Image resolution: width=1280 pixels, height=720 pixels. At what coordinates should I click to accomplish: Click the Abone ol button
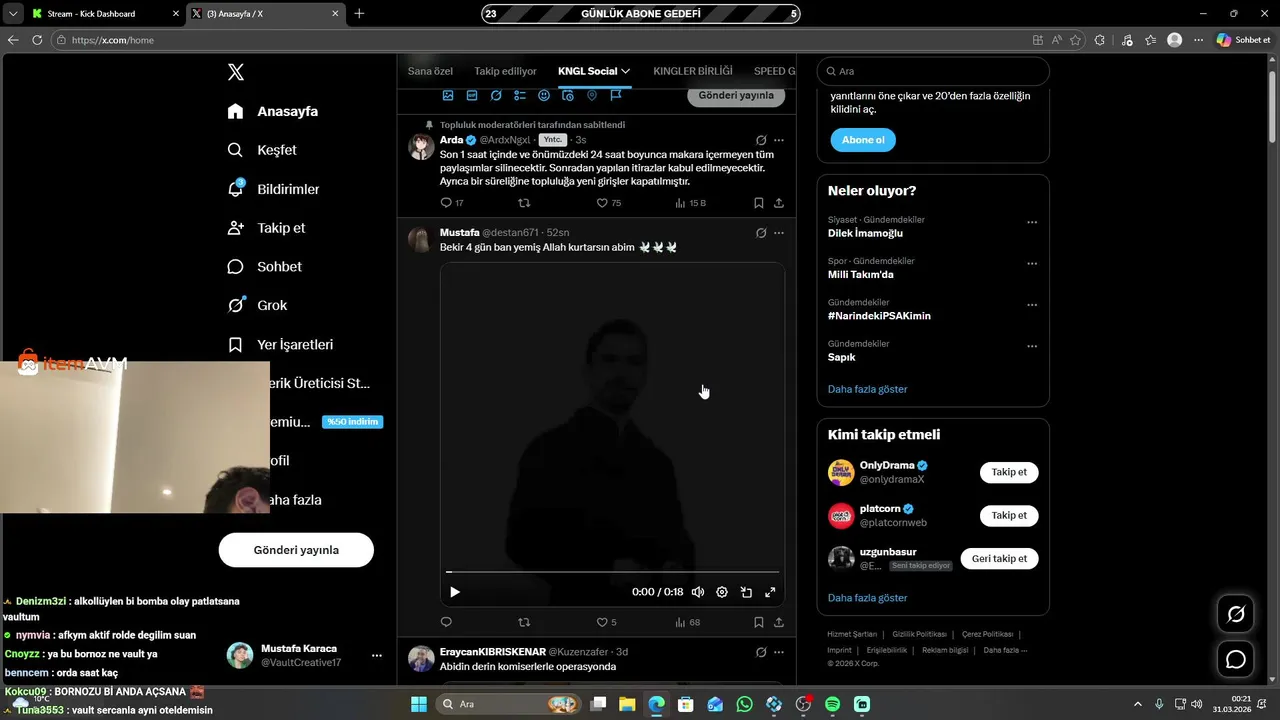(863, 140)
